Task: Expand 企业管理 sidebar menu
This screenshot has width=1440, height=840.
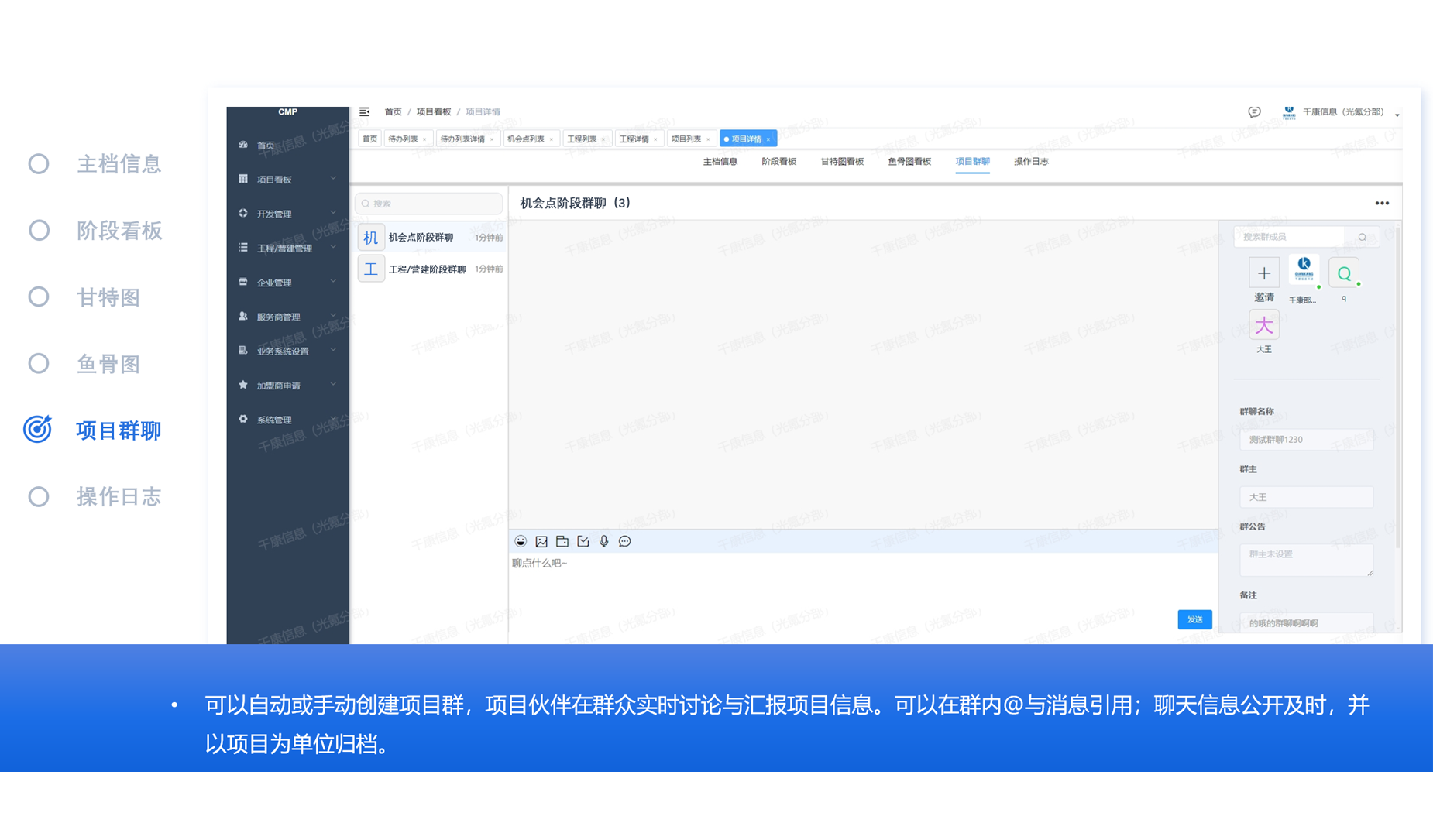Action: [x=289, y=283]
